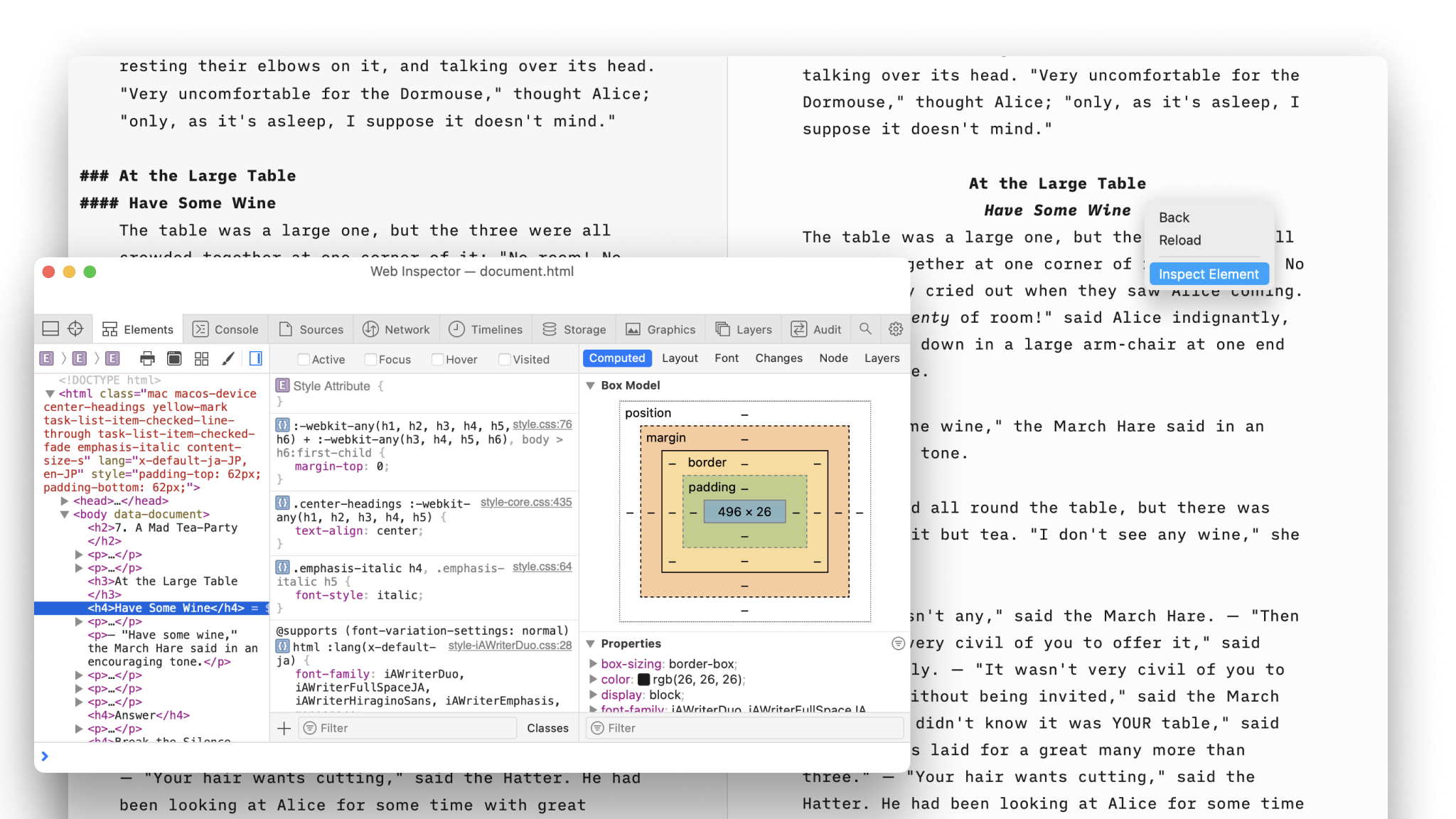The image size is (1456, 819).
Task: Expand the head node
Action: click(65, 501)
